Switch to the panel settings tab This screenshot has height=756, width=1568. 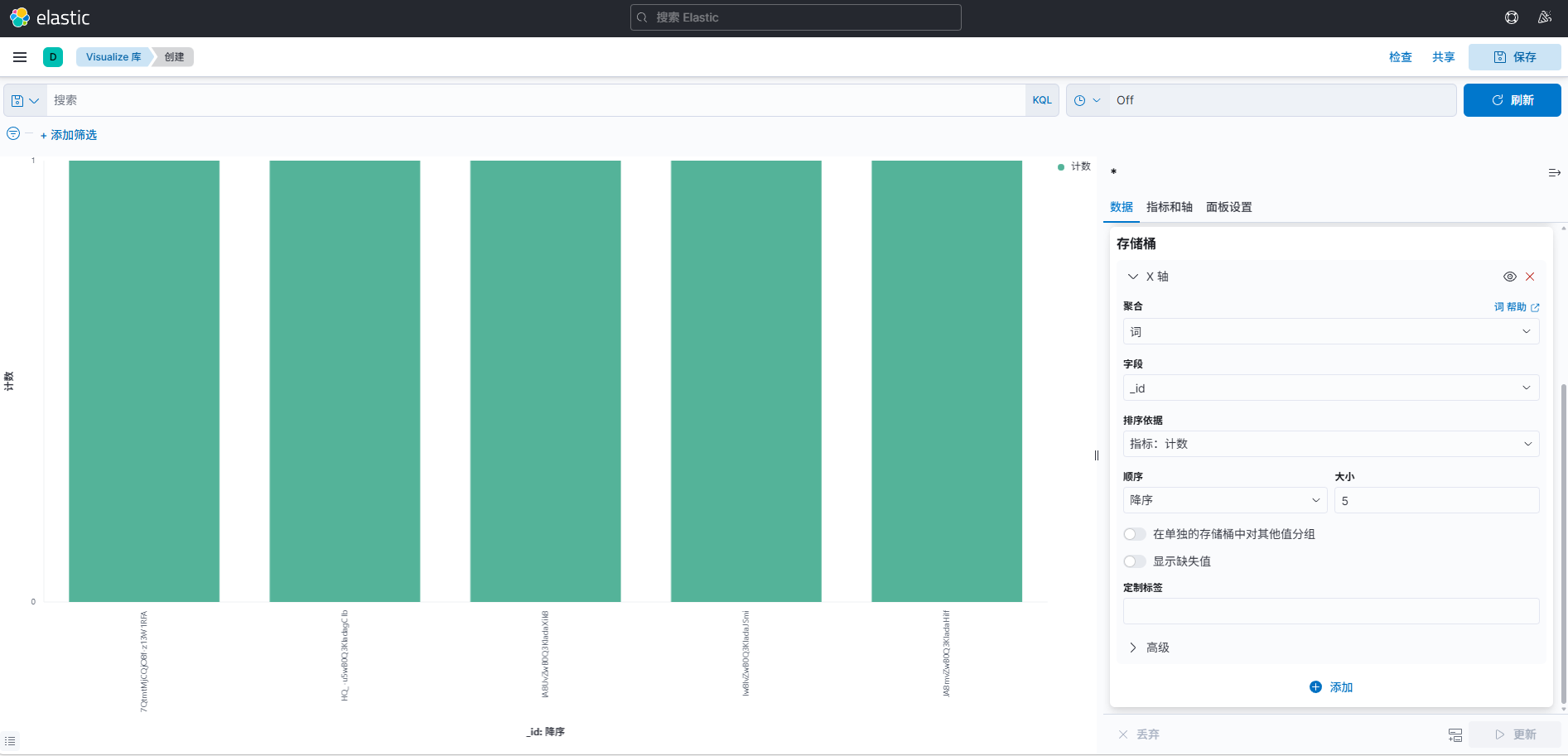(1228, 207)
